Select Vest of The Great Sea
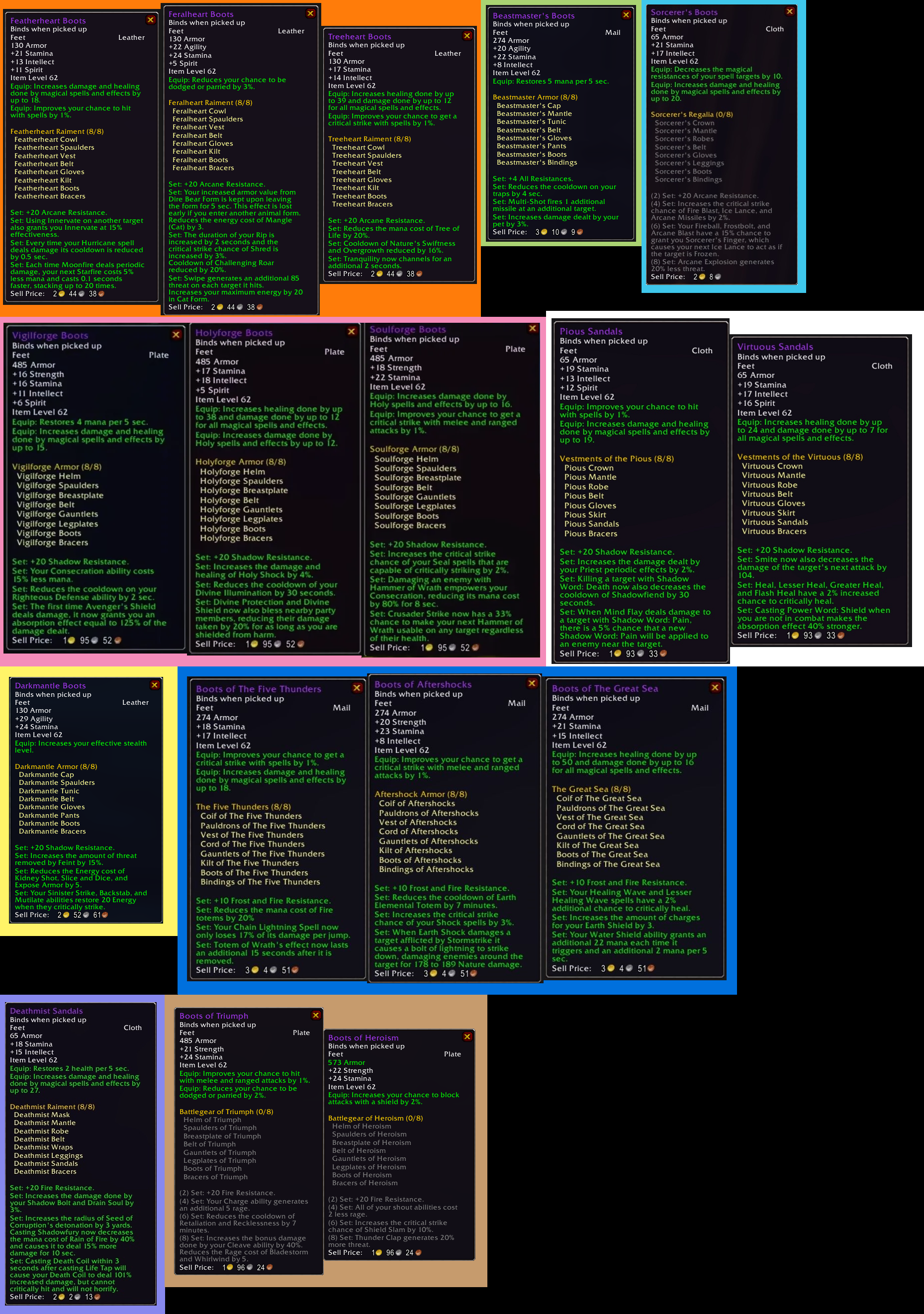The width and height of the screenshot is (924, 1314). 600,818
